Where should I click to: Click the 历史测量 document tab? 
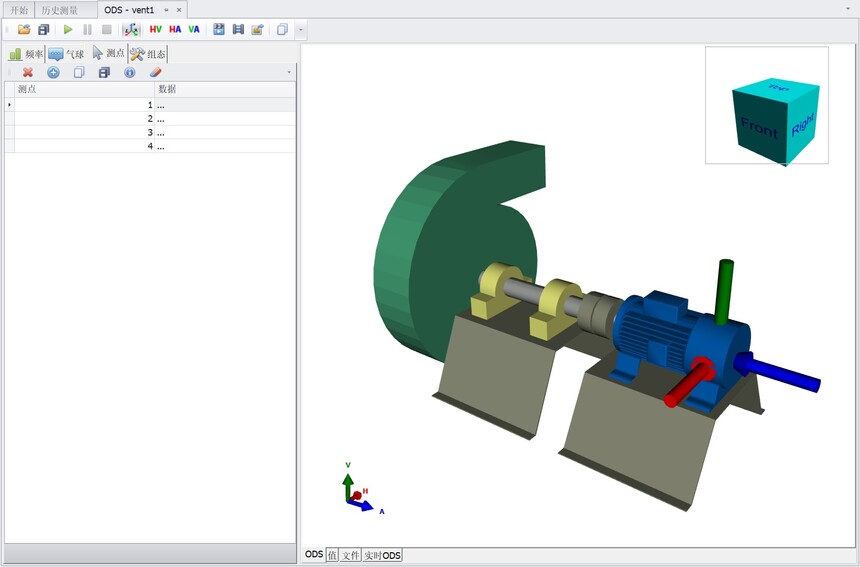point(59,9)
